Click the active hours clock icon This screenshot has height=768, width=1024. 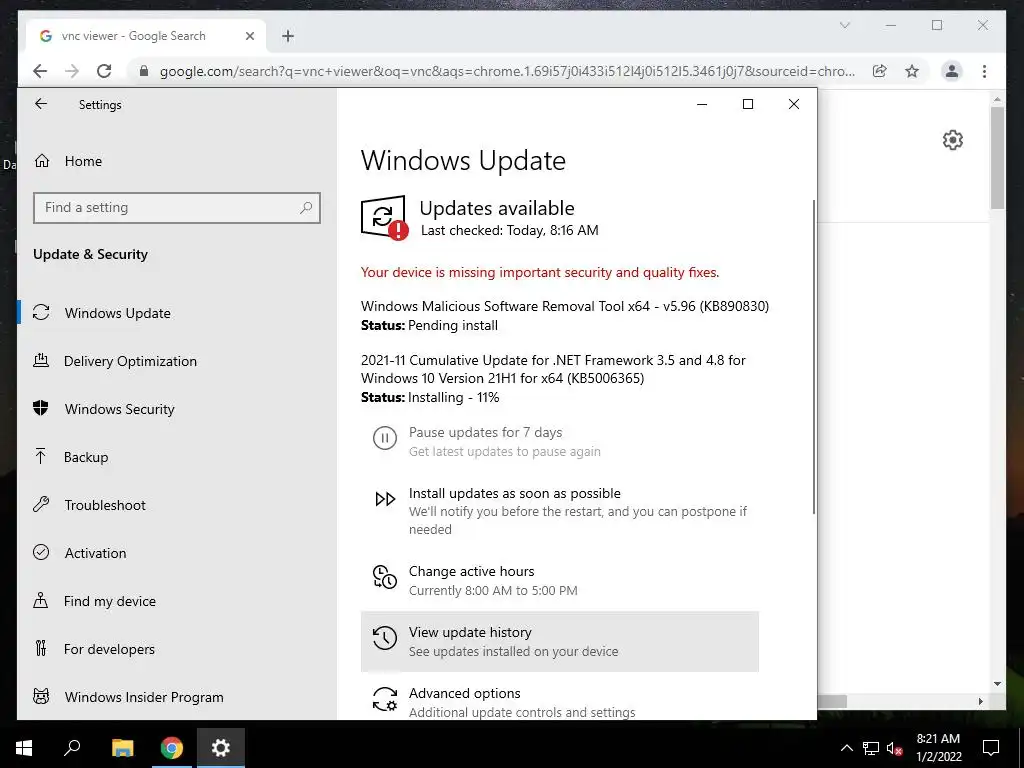click(385, 577)
